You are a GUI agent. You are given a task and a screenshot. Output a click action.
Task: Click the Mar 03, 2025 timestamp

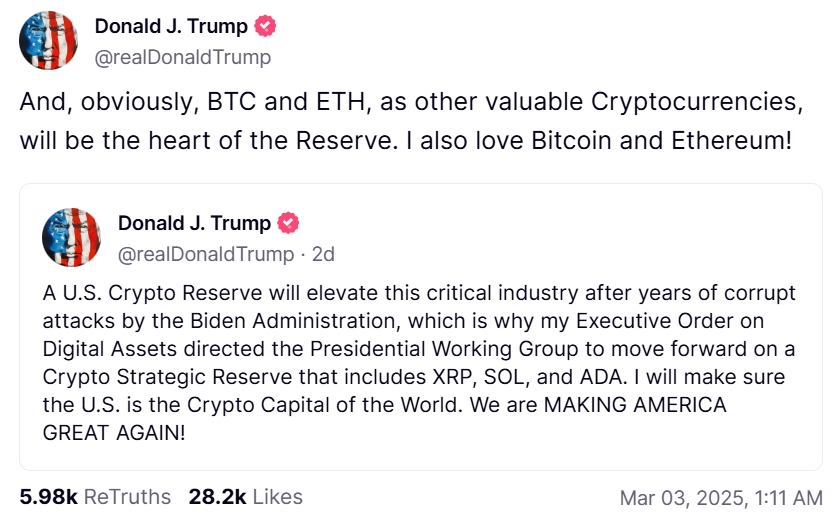click(721, 497)
